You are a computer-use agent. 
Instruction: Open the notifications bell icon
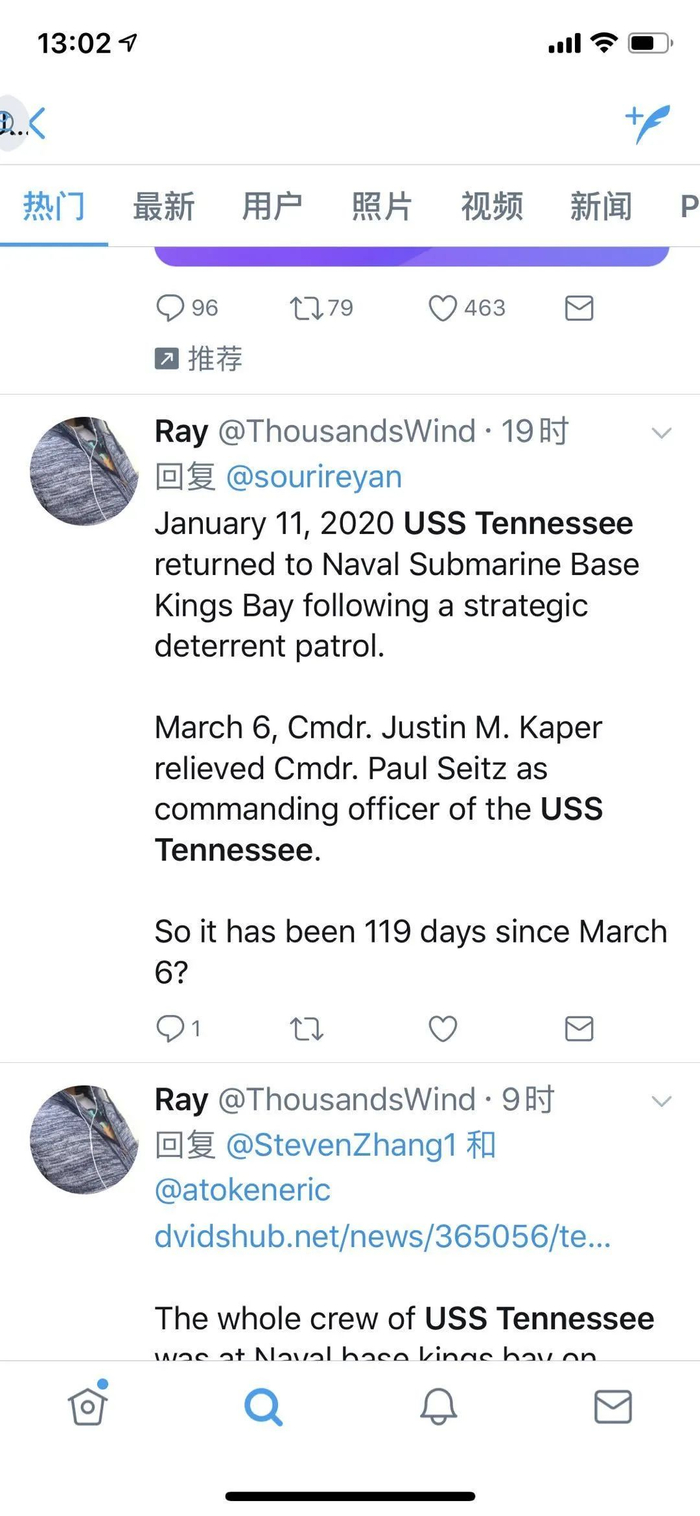click(438, 1406)
